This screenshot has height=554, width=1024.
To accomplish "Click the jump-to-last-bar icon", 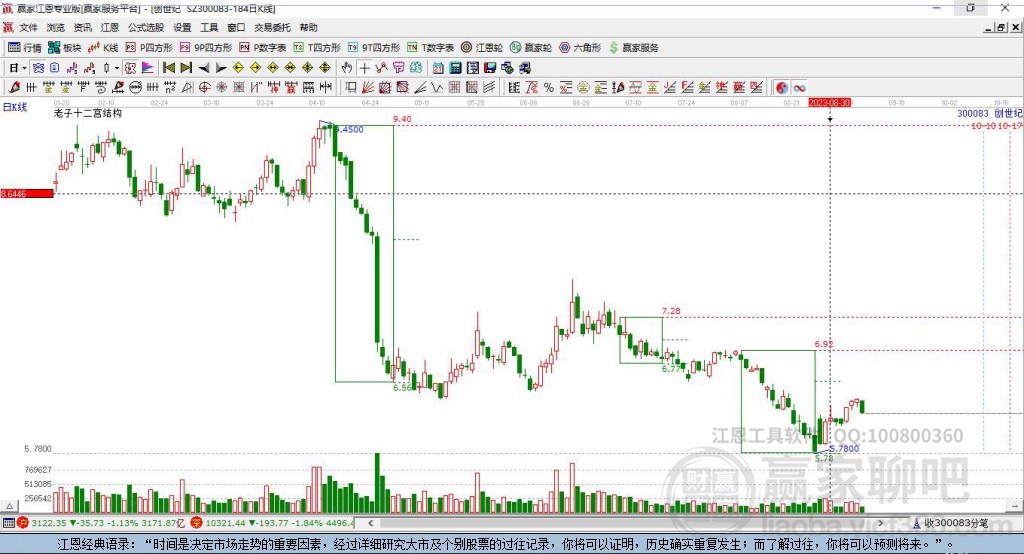I will [186, 68].
